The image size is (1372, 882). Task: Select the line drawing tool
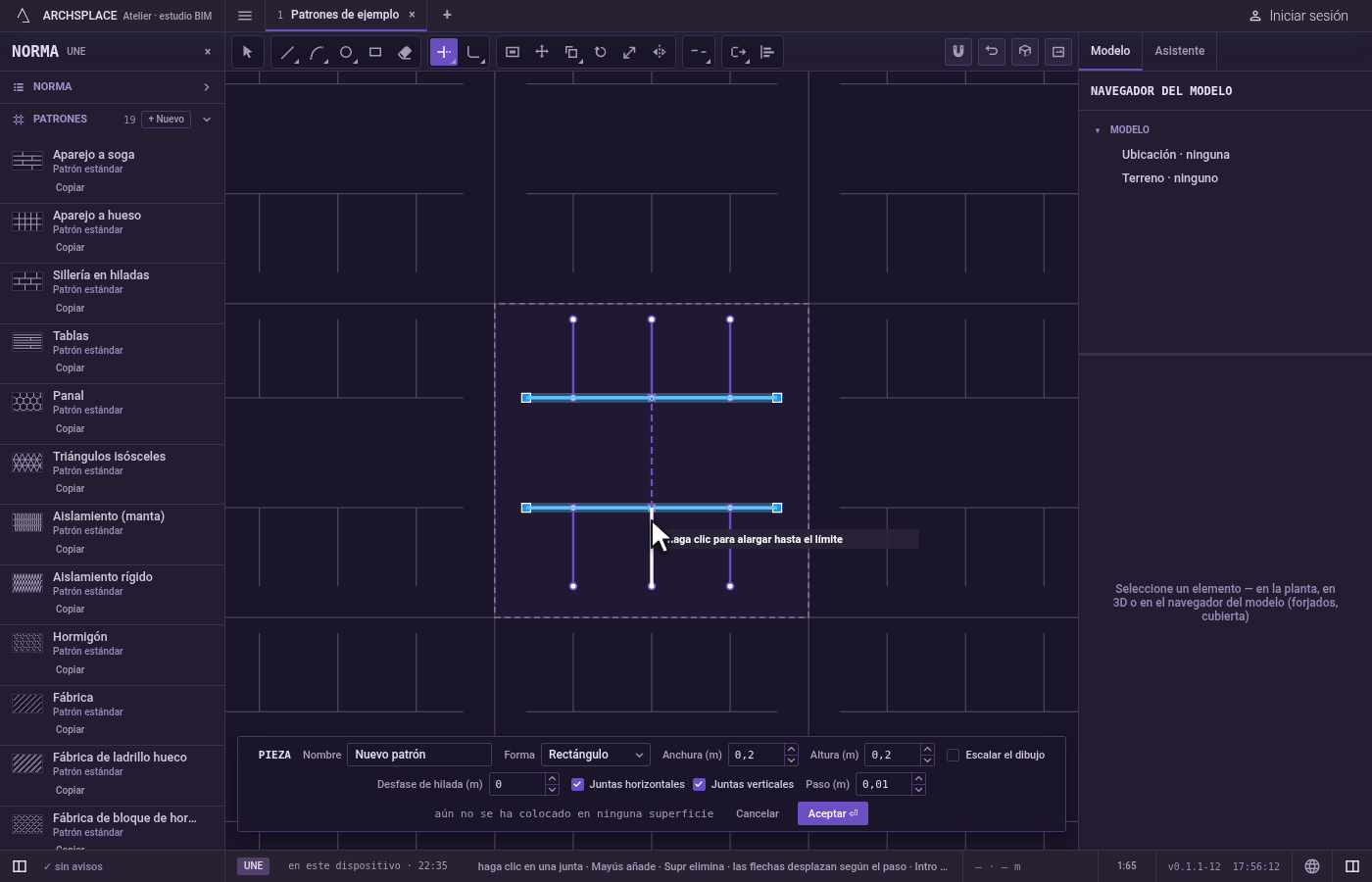click(x=287, y=52)
